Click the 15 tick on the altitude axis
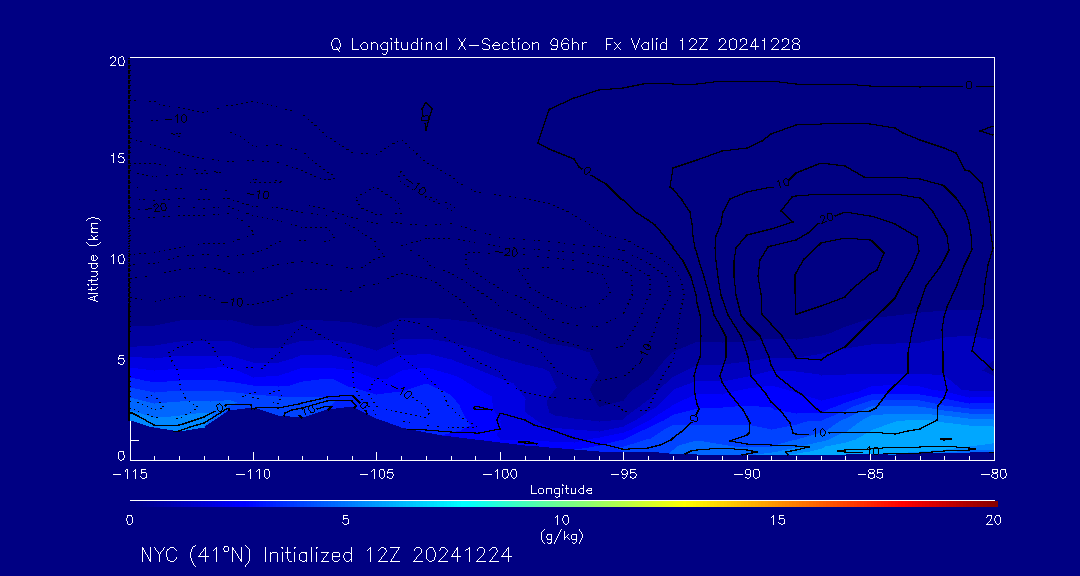Viewport: 1080px width, 576px height. (117, 158)
